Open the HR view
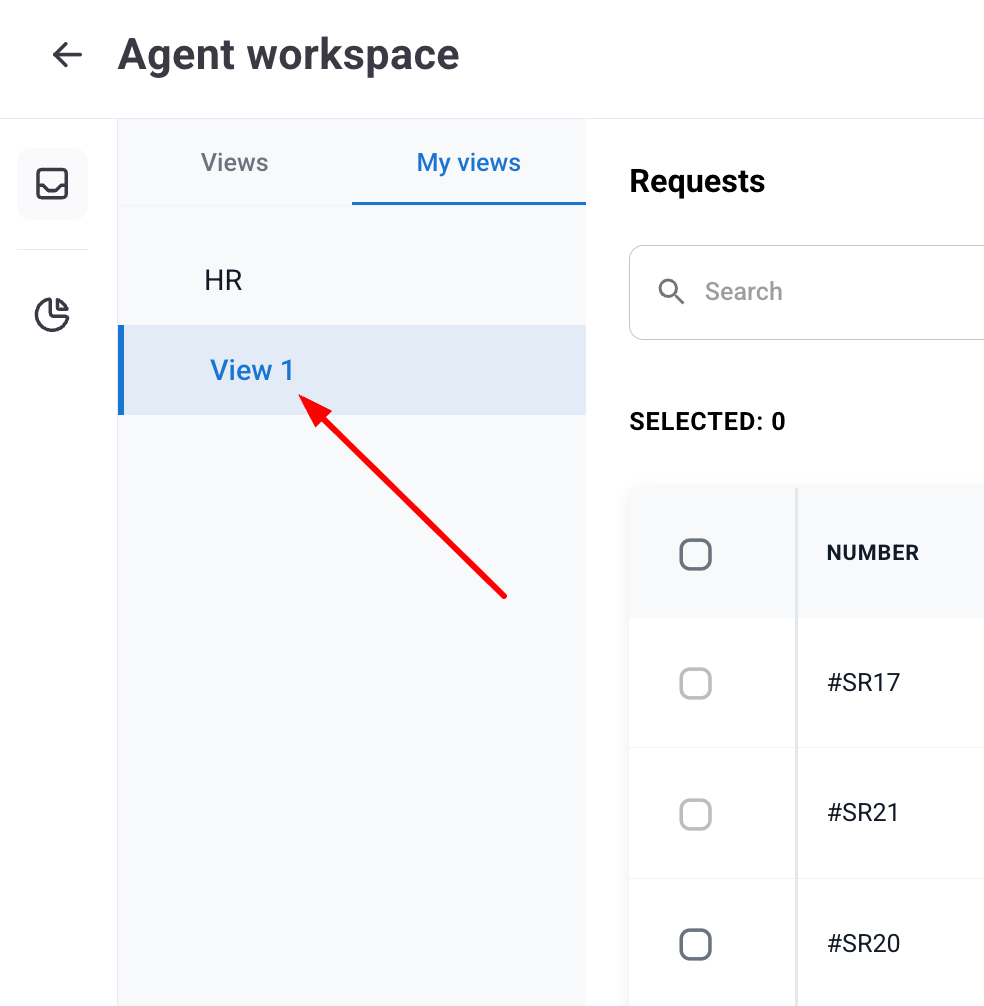 [224, 280]
